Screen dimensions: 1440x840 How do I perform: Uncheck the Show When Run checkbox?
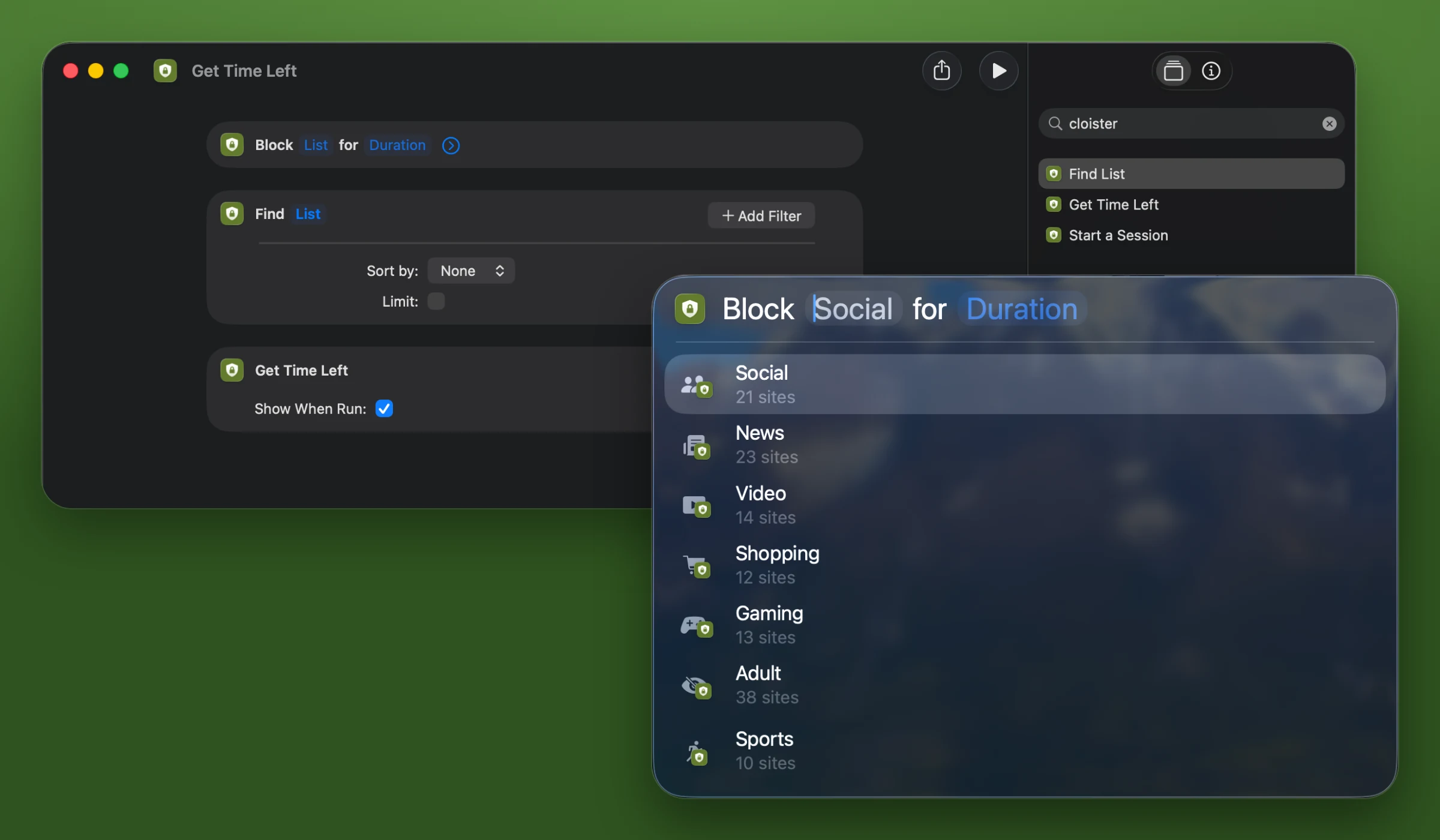pyautogui.click(x=384, y=409)
